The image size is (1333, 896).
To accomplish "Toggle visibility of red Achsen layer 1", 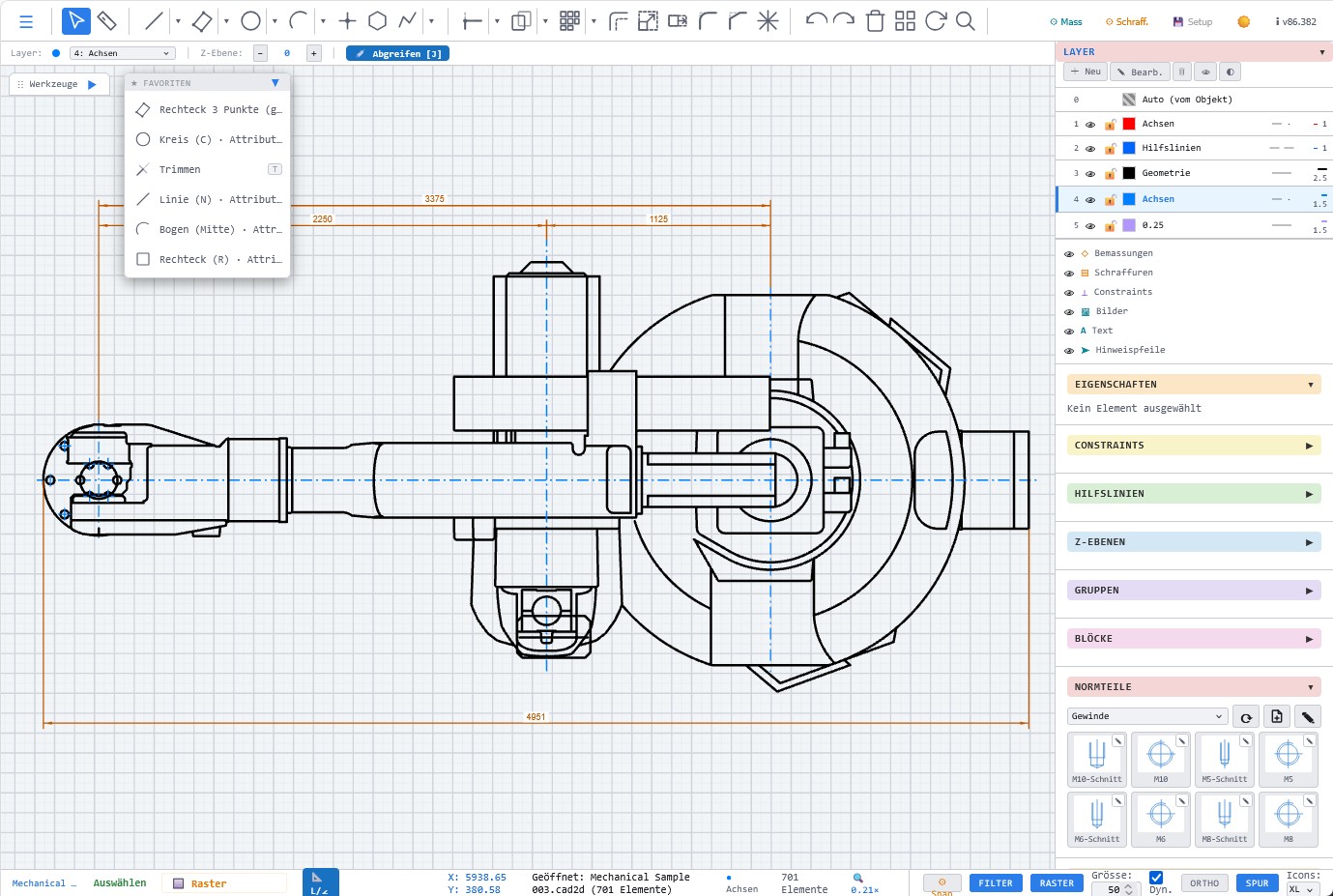I will (1090, 125).
